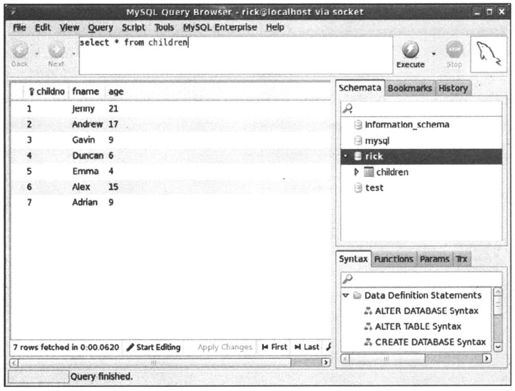Open the Tools menu
Image resolution: width=515 pixels, height=391 pixels.
(164, 27)
